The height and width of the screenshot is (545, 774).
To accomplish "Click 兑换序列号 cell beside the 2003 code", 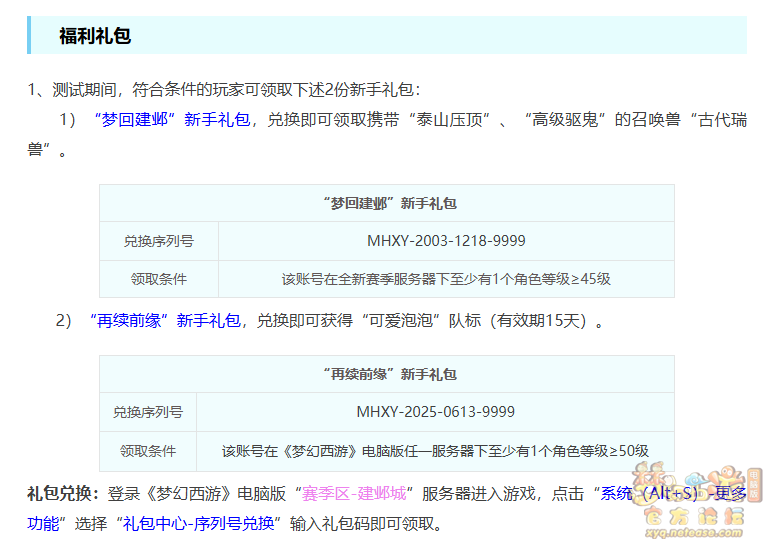I will click(x=159, y=241).
